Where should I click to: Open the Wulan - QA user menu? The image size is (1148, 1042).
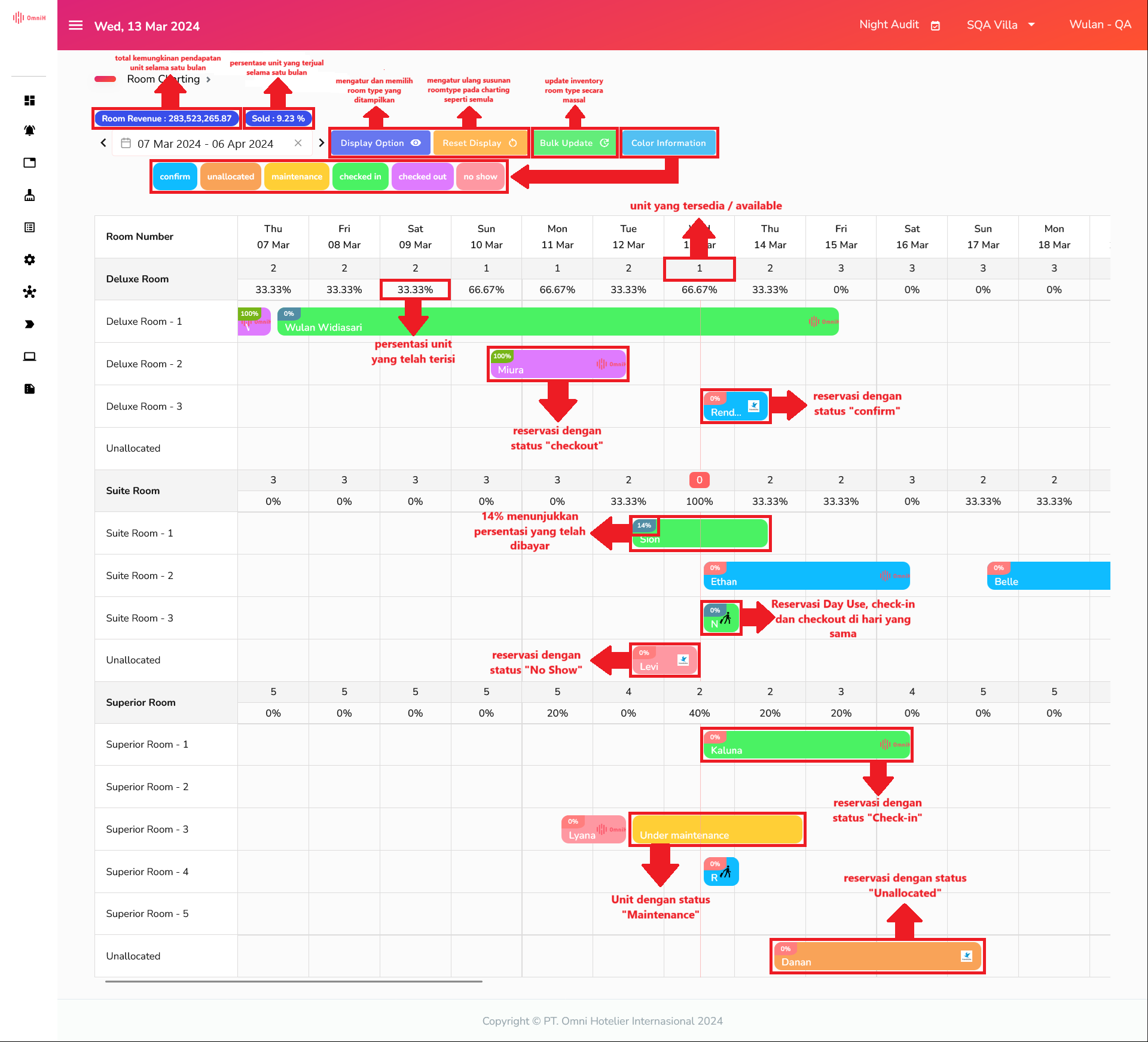coord(1100,25)
